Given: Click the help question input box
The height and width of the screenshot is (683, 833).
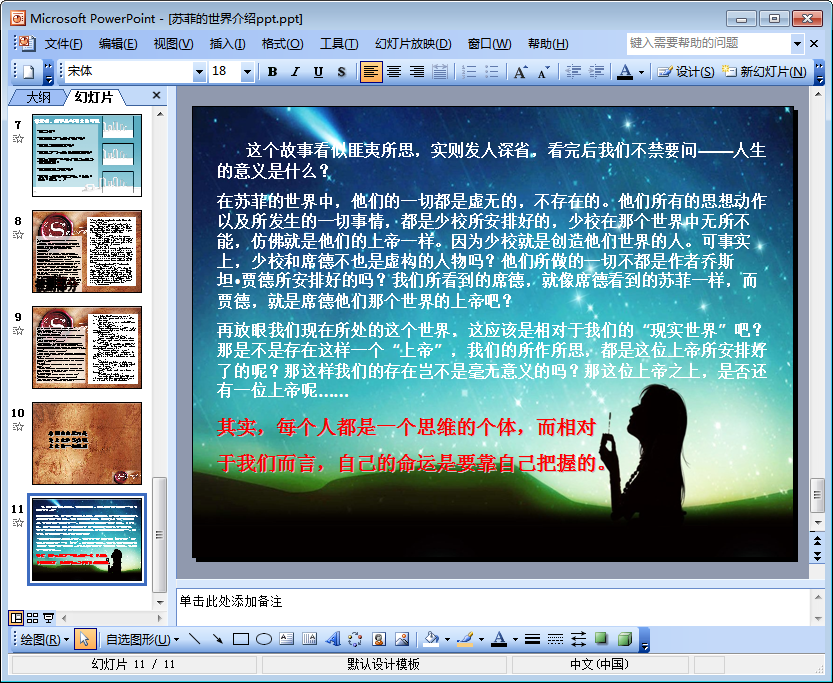Looking at the screenshot, I should pos(709,43).
